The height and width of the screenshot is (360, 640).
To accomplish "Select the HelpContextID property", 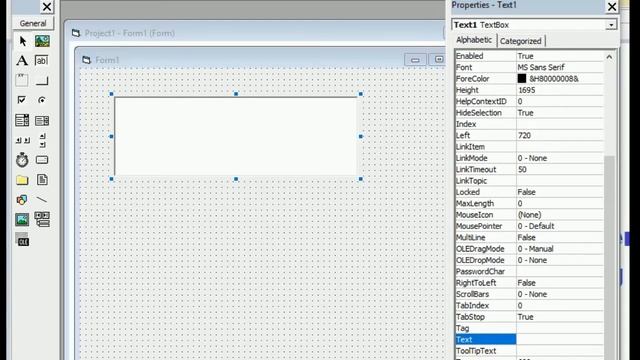I will point(485,101).
